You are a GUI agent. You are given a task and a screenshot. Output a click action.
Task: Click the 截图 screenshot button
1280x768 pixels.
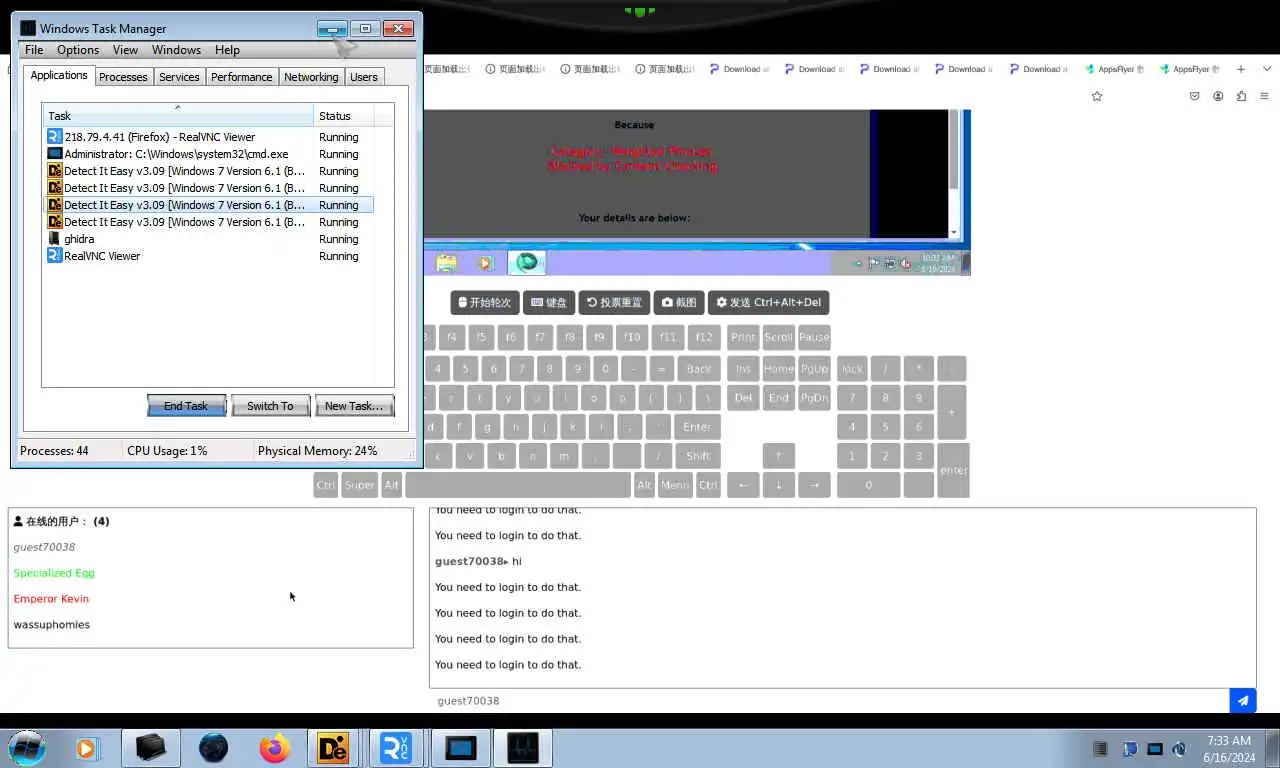coord(679,303)
